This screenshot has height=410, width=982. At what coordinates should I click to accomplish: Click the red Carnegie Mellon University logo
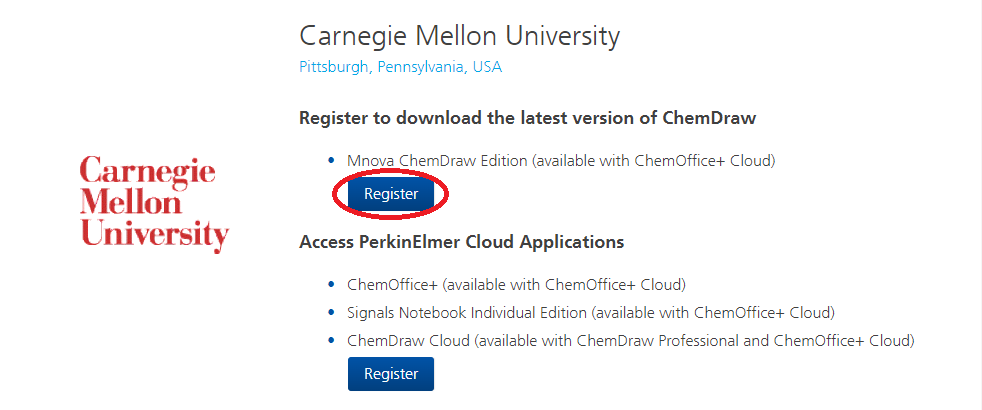[154, 204]
